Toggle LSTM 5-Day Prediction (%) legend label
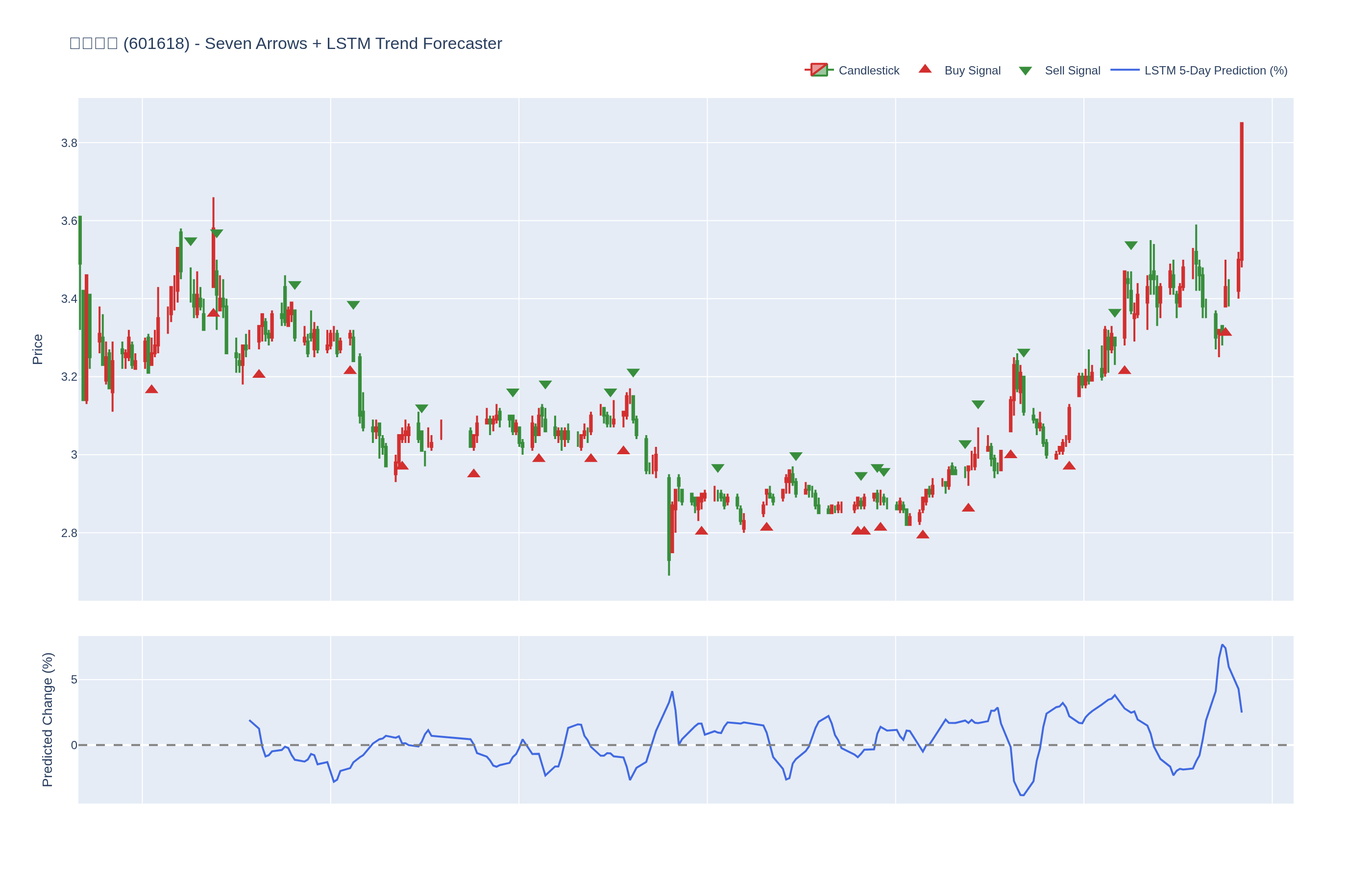Viewport: 1372px width, 882px height. tap(1215, 71)
